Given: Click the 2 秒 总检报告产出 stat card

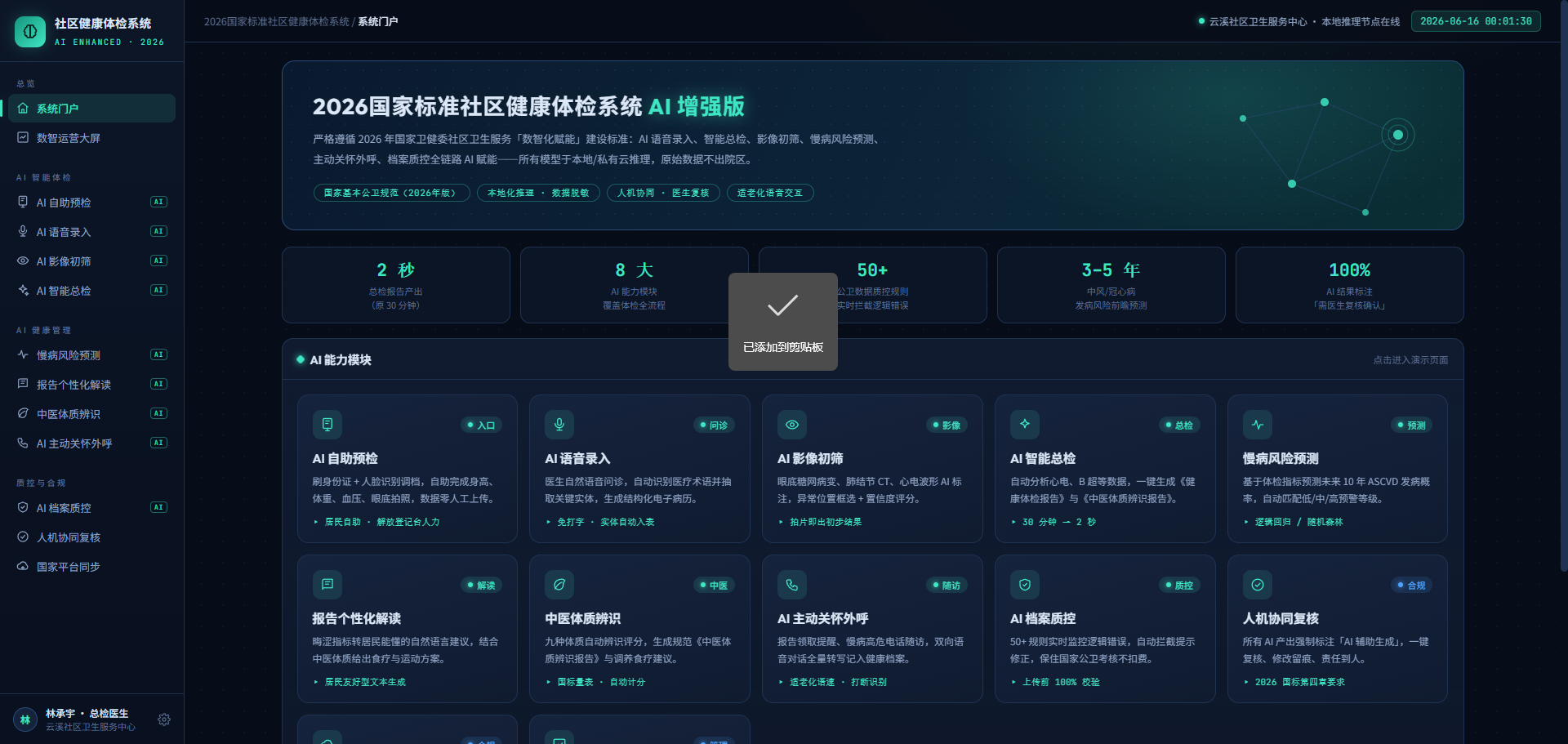Looking at the screenshot, I should 396,285.
